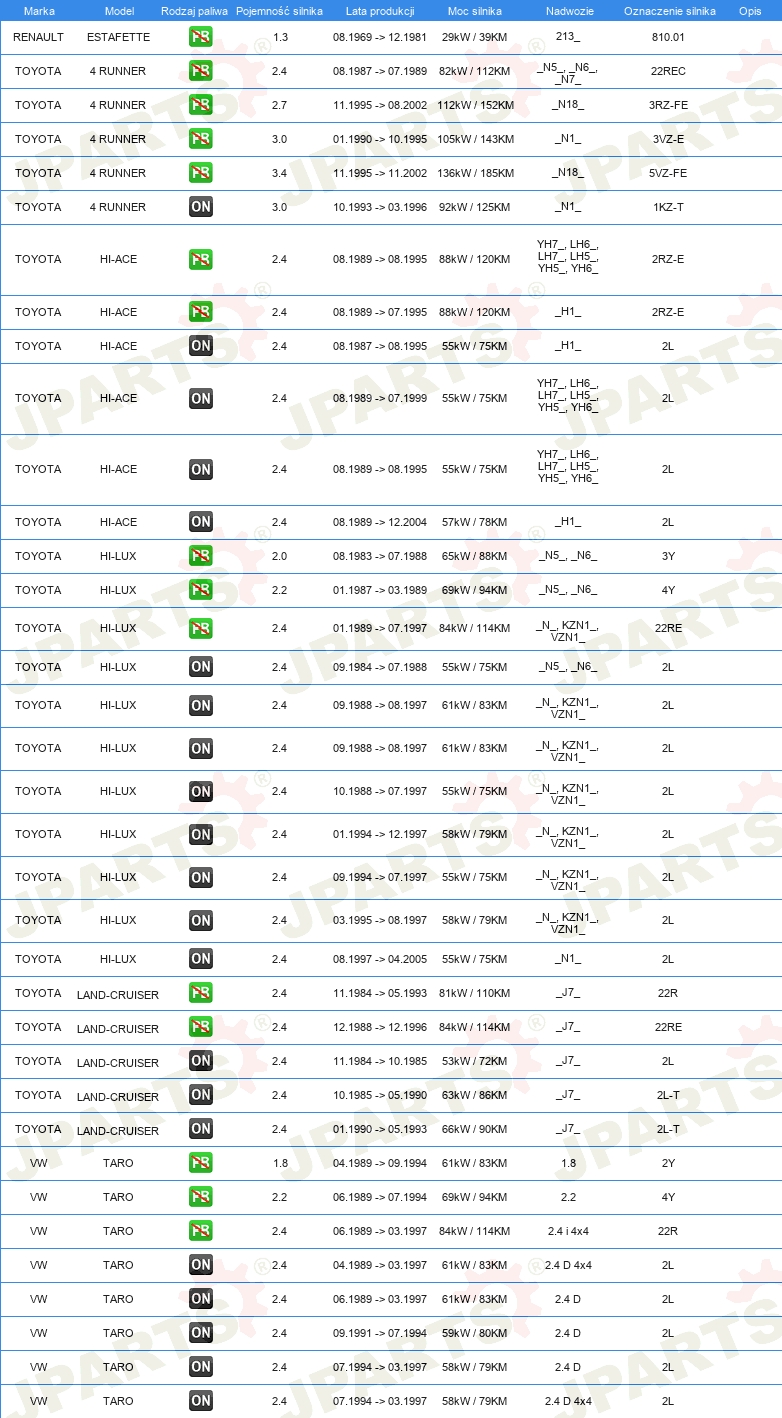
Task: Click engine code 3RZ-FE
Action: point(668,105)
